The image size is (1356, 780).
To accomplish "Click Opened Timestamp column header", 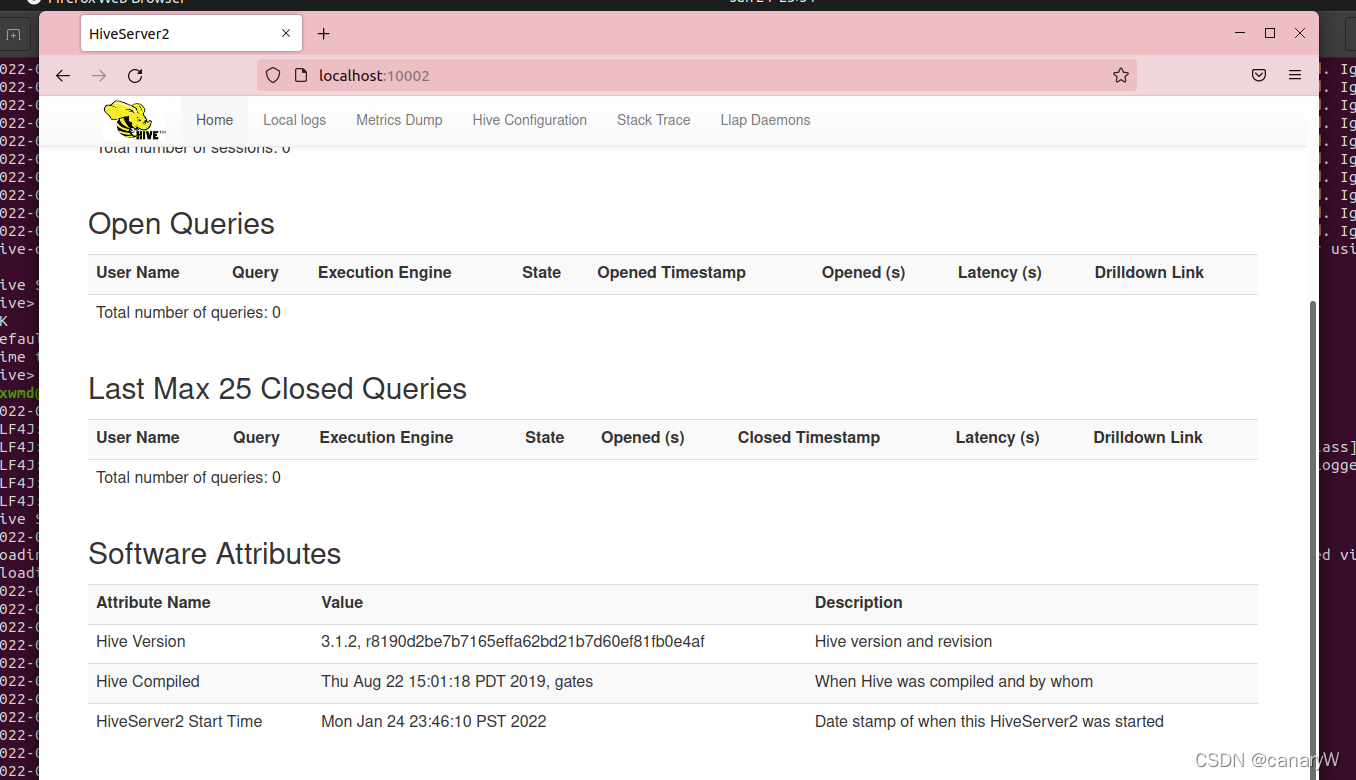I will point(671,273).
